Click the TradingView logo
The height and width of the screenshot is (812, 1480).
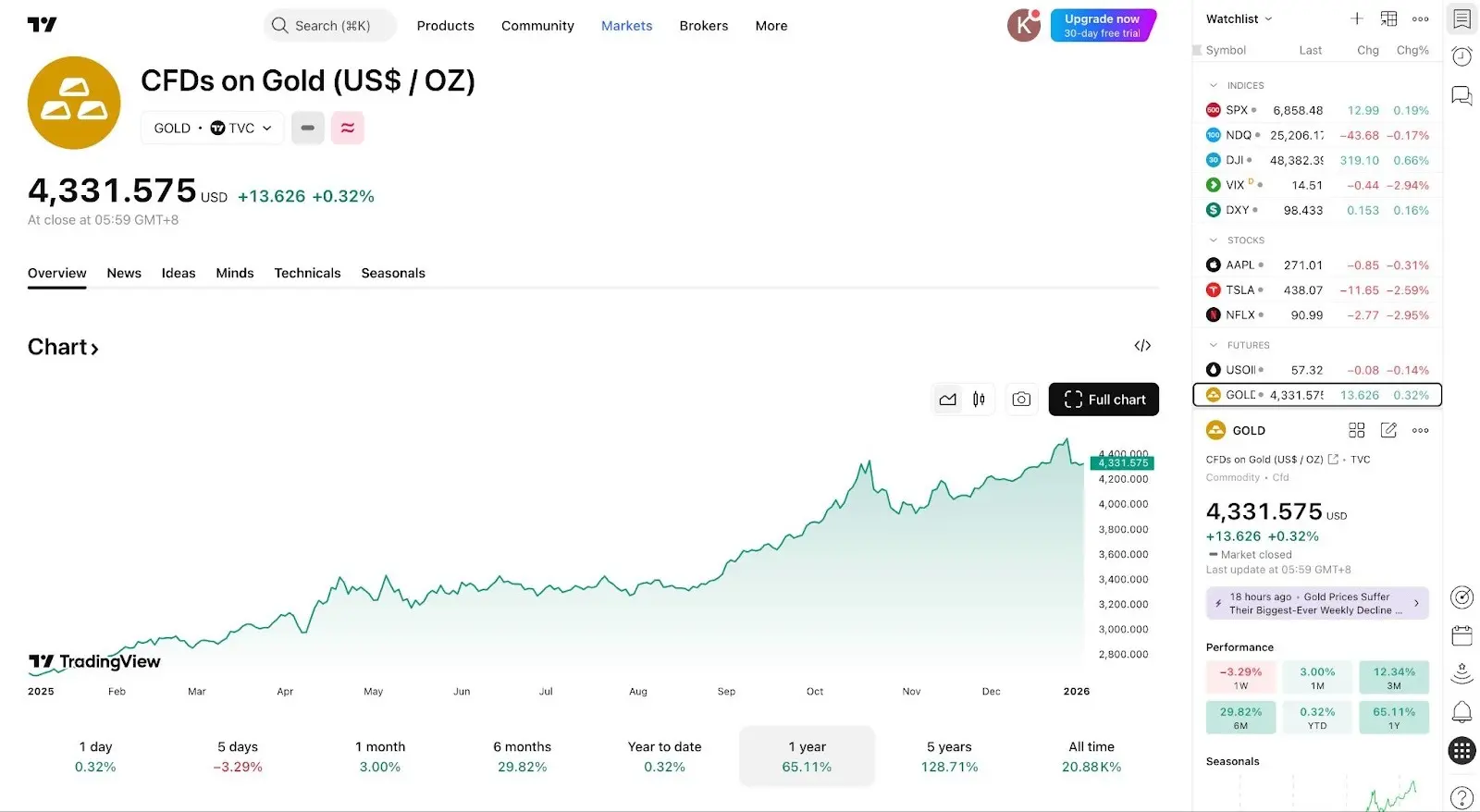click(43, 25)
